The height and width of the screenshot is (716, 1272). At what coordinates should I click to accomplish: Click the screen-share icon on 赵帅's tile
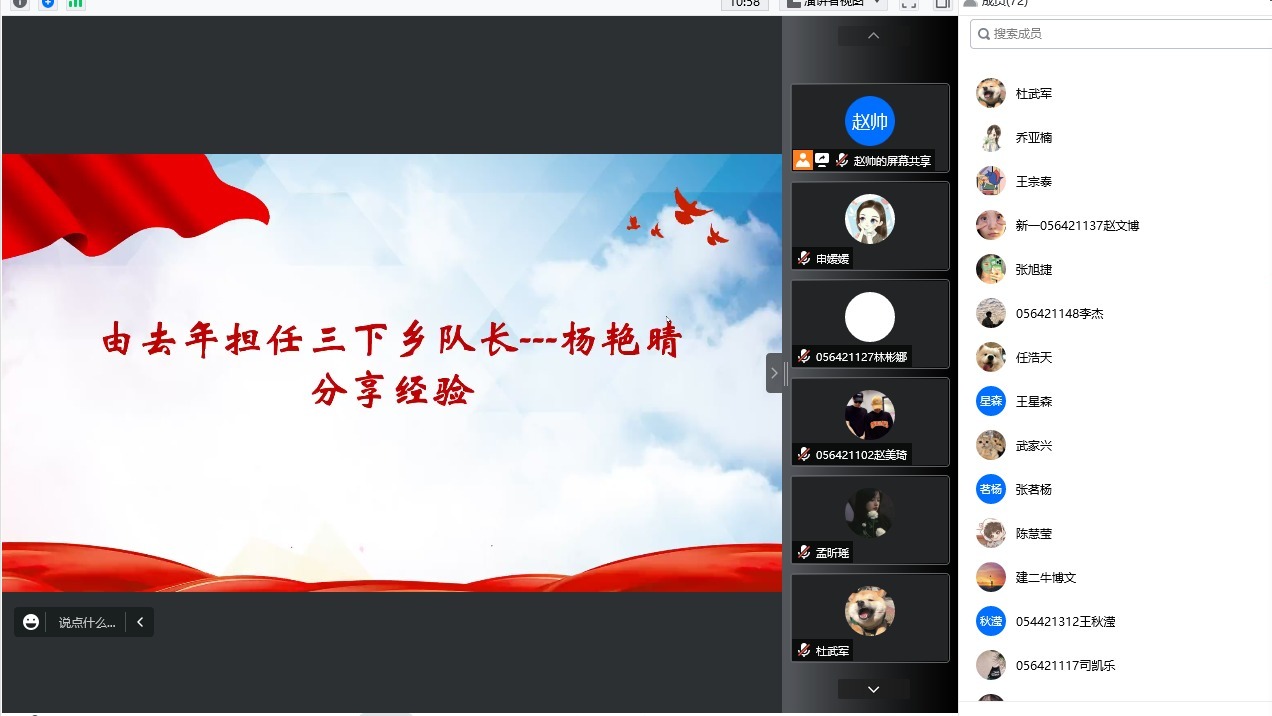pos(822,160)
